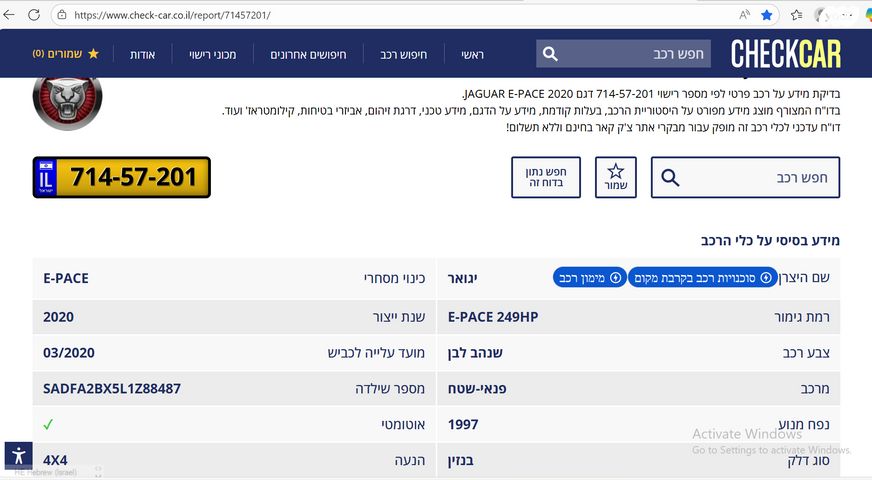The image size is (872, 480).
Task: Select the 2020 production year value
Action: [x=58, y=317]
